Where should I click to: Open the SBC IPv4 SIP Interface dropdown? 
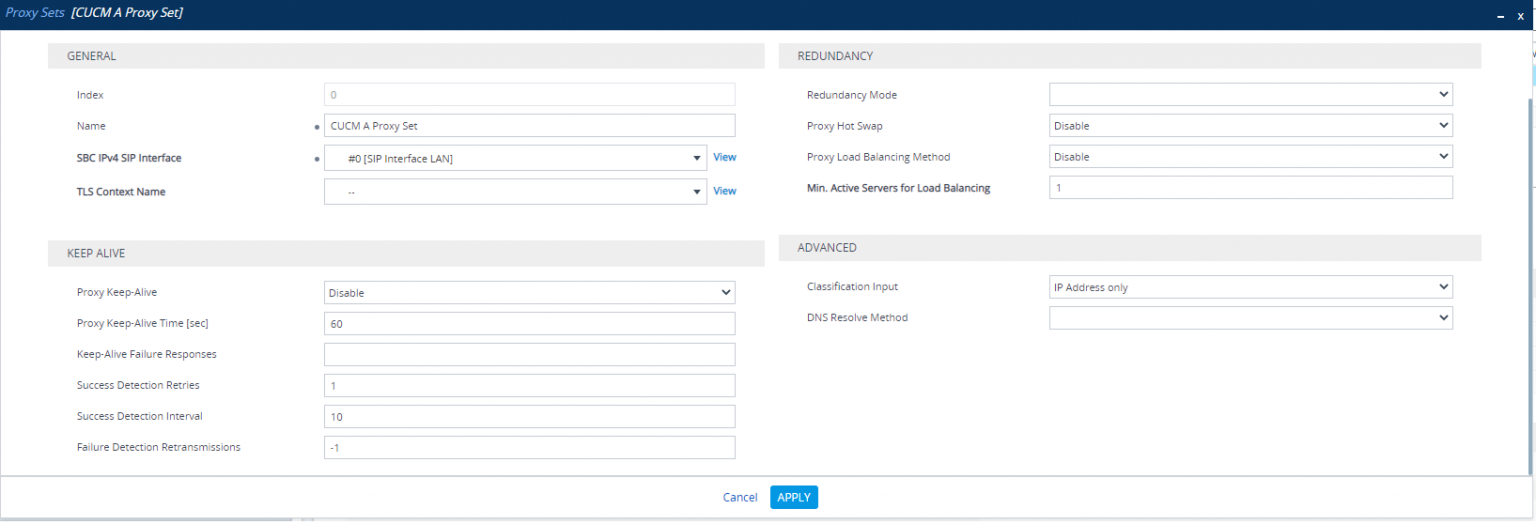[515, 158]
